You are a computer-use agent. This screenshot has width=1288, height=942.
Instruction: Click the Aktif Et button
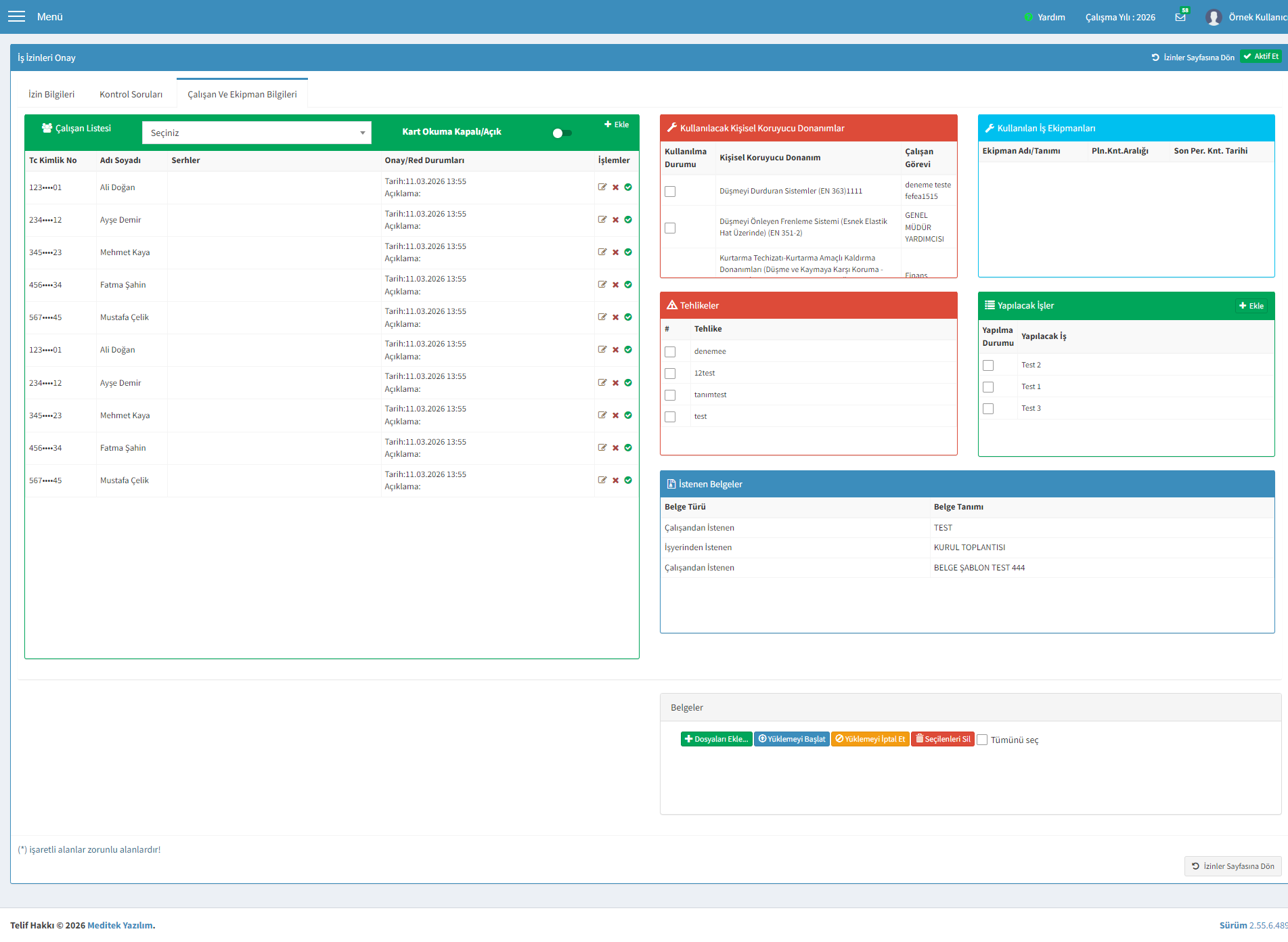click(x=1261, y=57)
